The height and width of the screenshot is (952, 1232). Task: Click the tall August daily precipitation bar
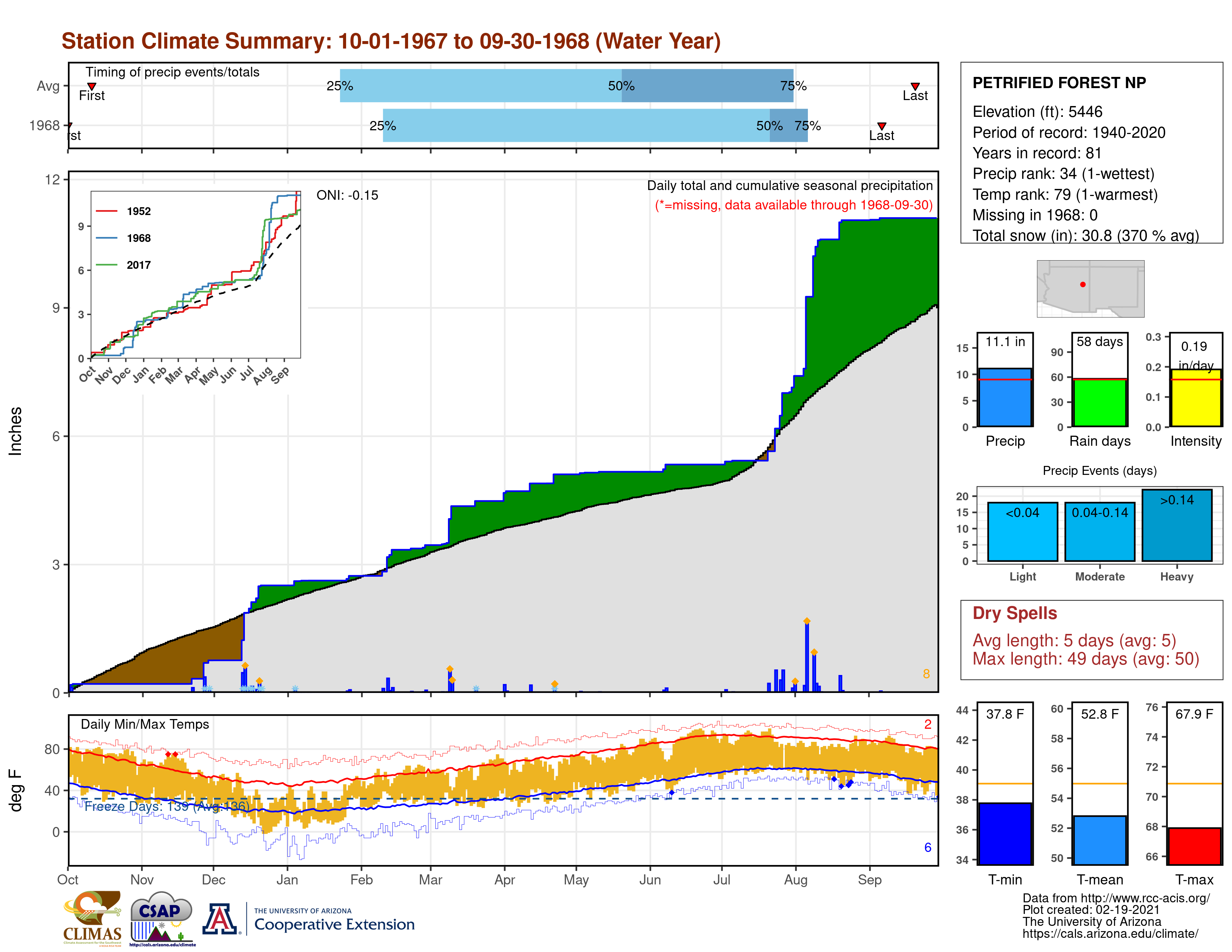tap(807, 657)
